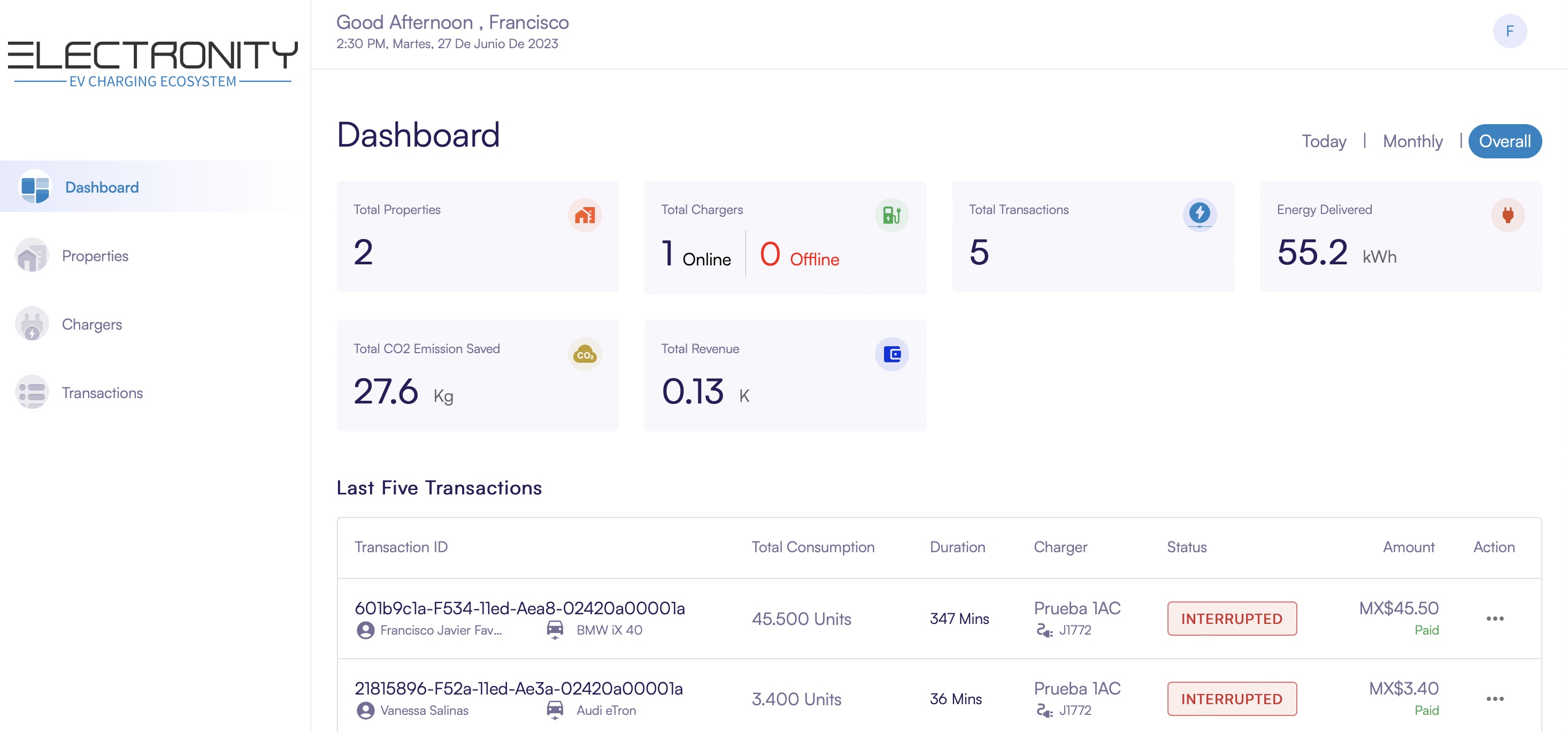Image resolution: width=1568 pixels, height=732 pixels.
Task: Open the Properties section from the sidebar
Action: pos(95,256)
